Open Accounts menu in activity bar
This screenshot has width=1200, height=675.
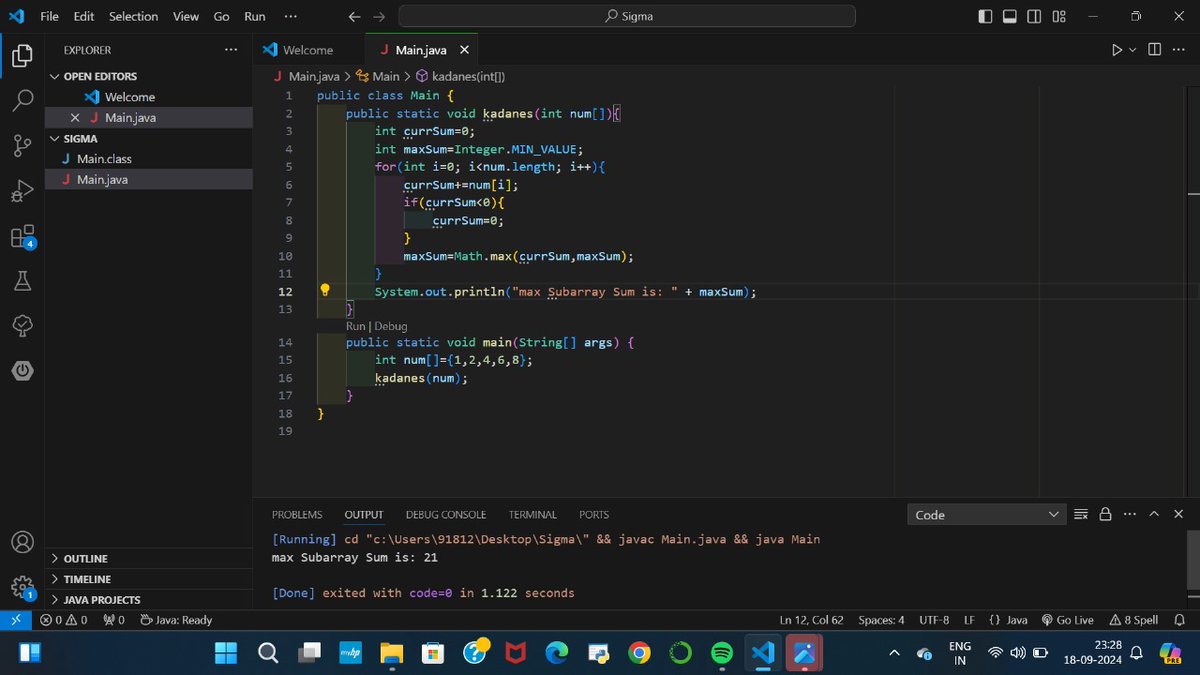[x=22, y=543]
